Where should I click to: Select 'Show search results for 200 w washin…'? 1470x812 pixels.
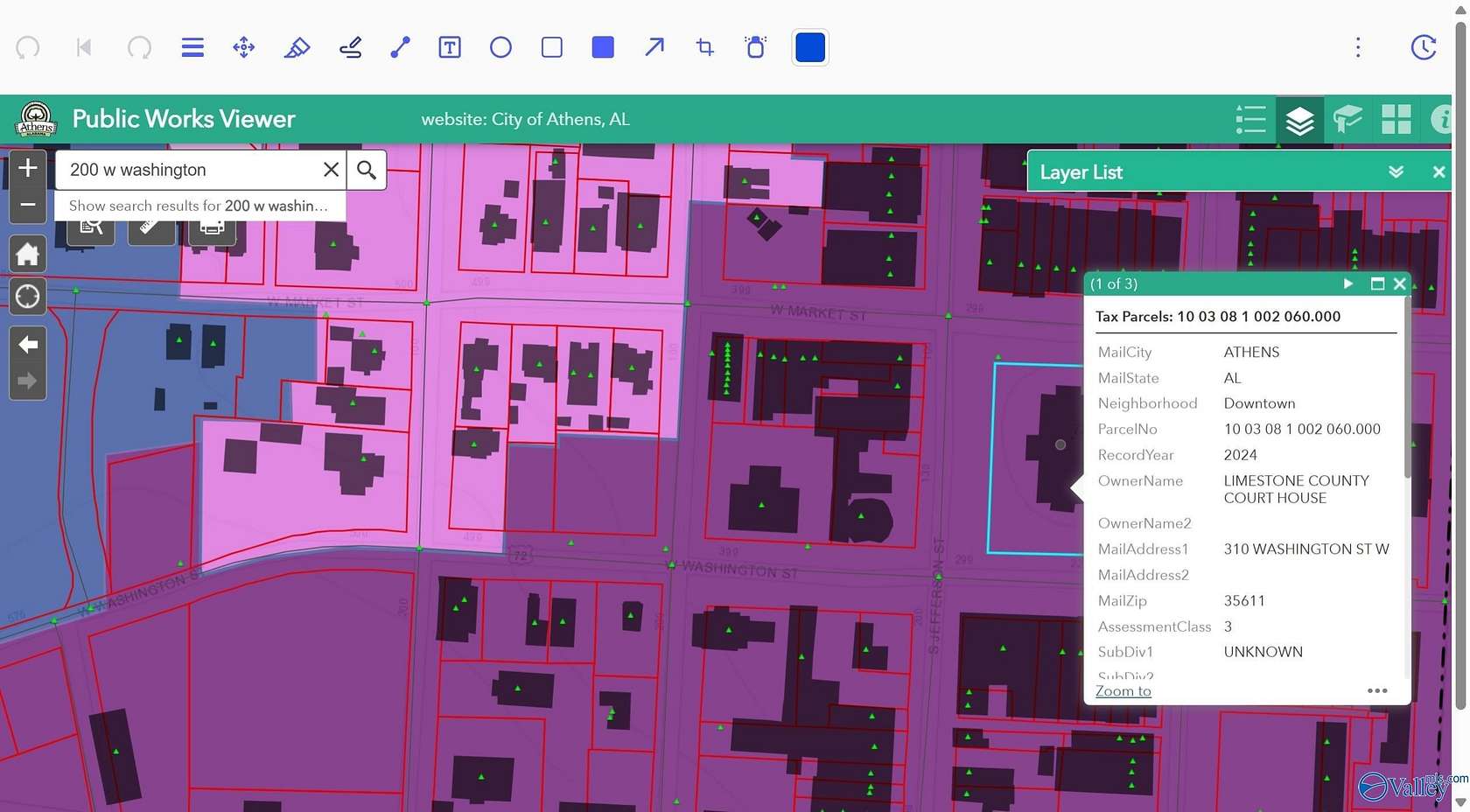[x=199, y=206]
